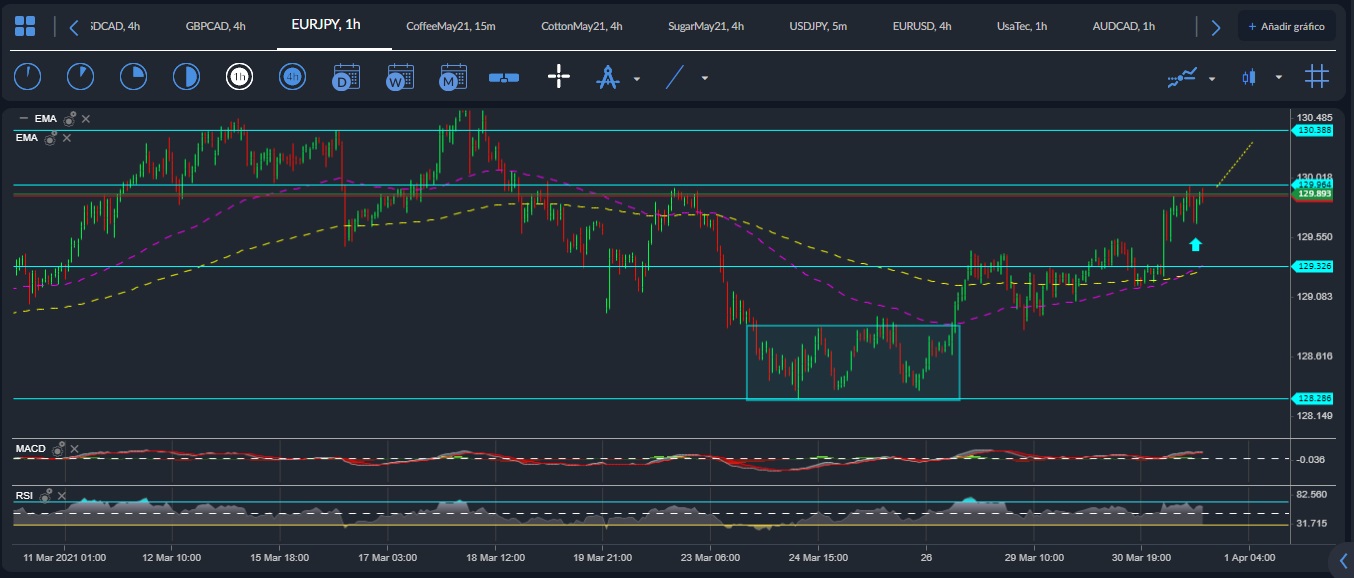Activate the horizontal ruler measure tool
Image resolution: width=1354 pixels, height=578 pixels.
click(504, 77)
